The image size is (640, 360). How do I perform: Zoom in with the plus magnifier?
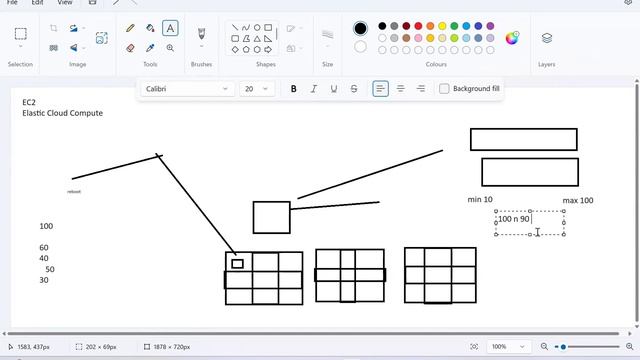(629, 347)
